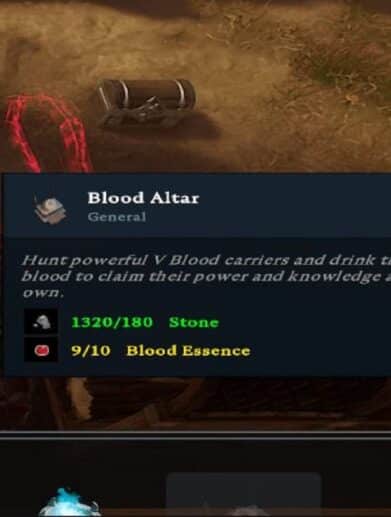391x517 pixels.
Task: Click the 9/10 Blood Essence requirement text
Action: coord(161,351)
